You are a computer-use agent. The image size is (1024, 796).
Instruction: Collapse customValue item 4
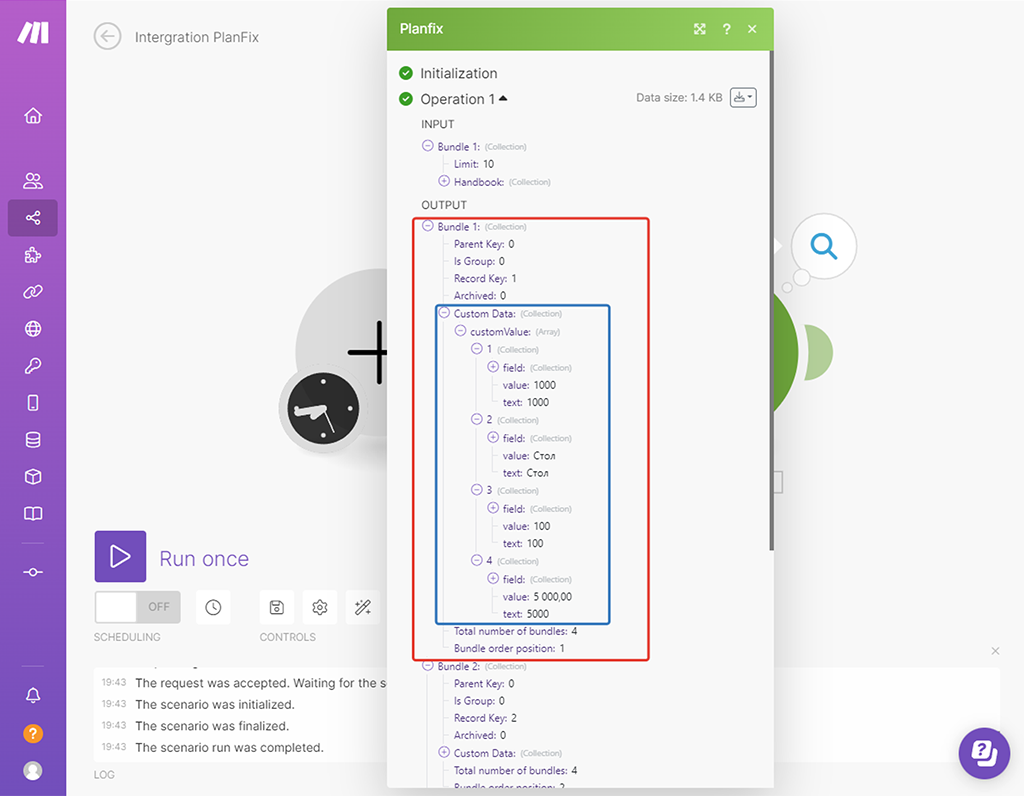click(477, 560)
